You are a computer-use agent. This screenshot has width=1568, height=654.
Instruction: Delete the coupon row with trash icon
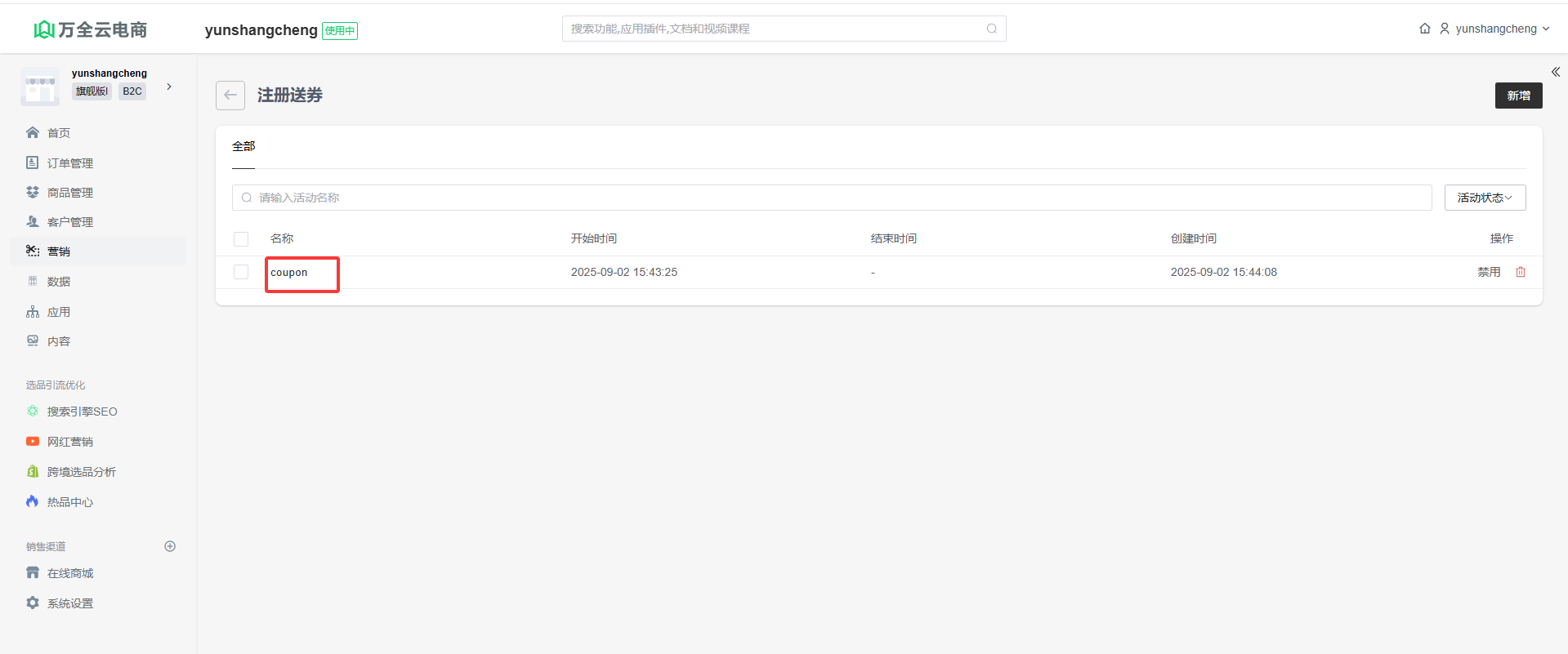point(1521,272)
